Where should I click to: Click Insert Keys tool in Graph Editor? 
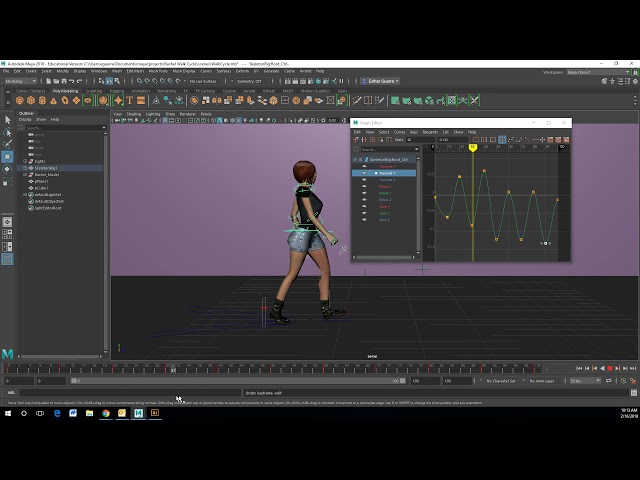(x=364, y=140)
